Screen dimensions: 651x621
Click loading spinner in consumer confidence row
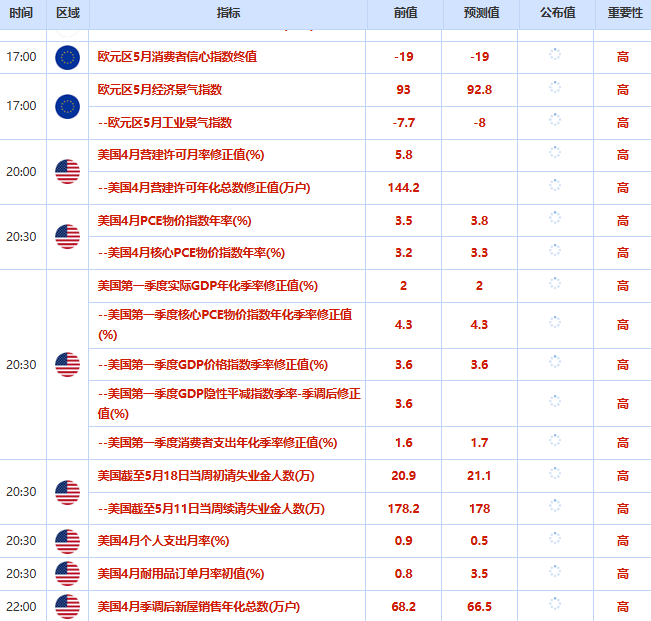555,54
